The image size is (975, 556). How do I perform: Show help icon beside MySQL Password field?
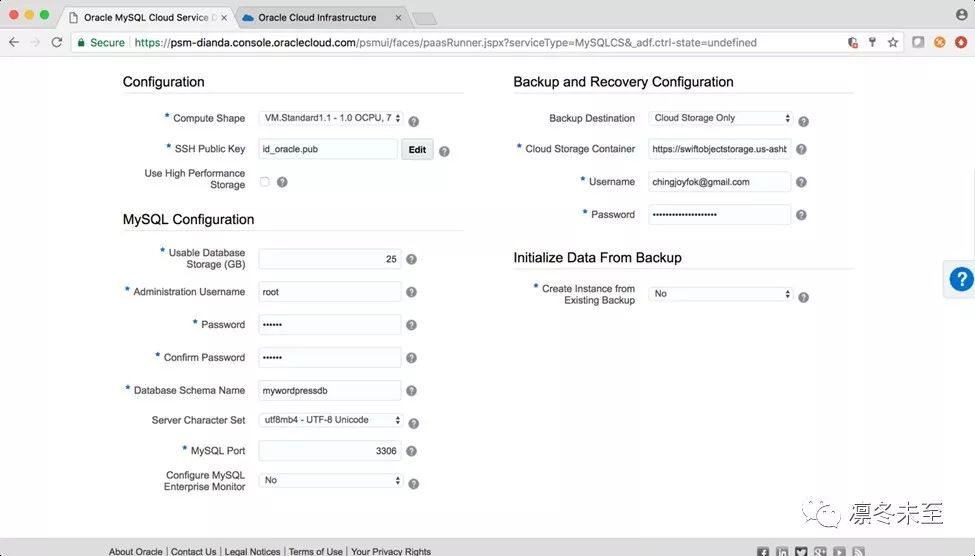(x=411, y=325)
